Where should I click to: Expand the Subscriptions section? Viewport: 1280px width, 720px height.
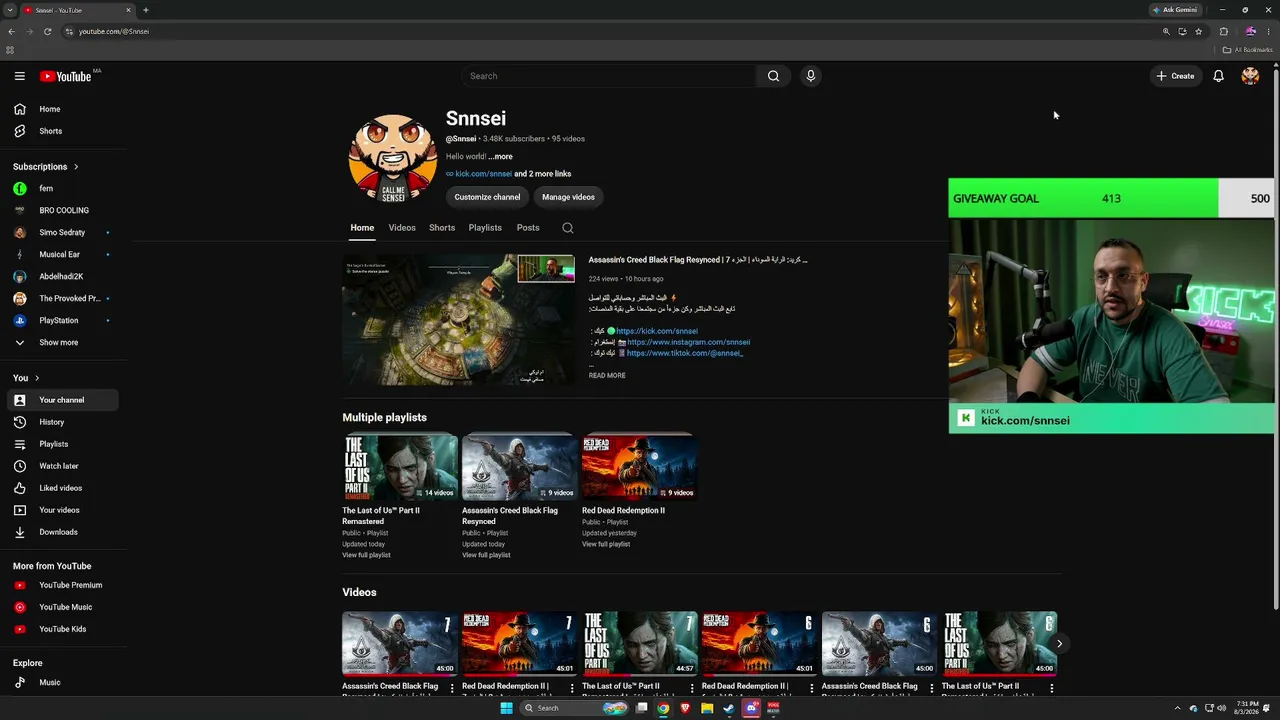46,167
